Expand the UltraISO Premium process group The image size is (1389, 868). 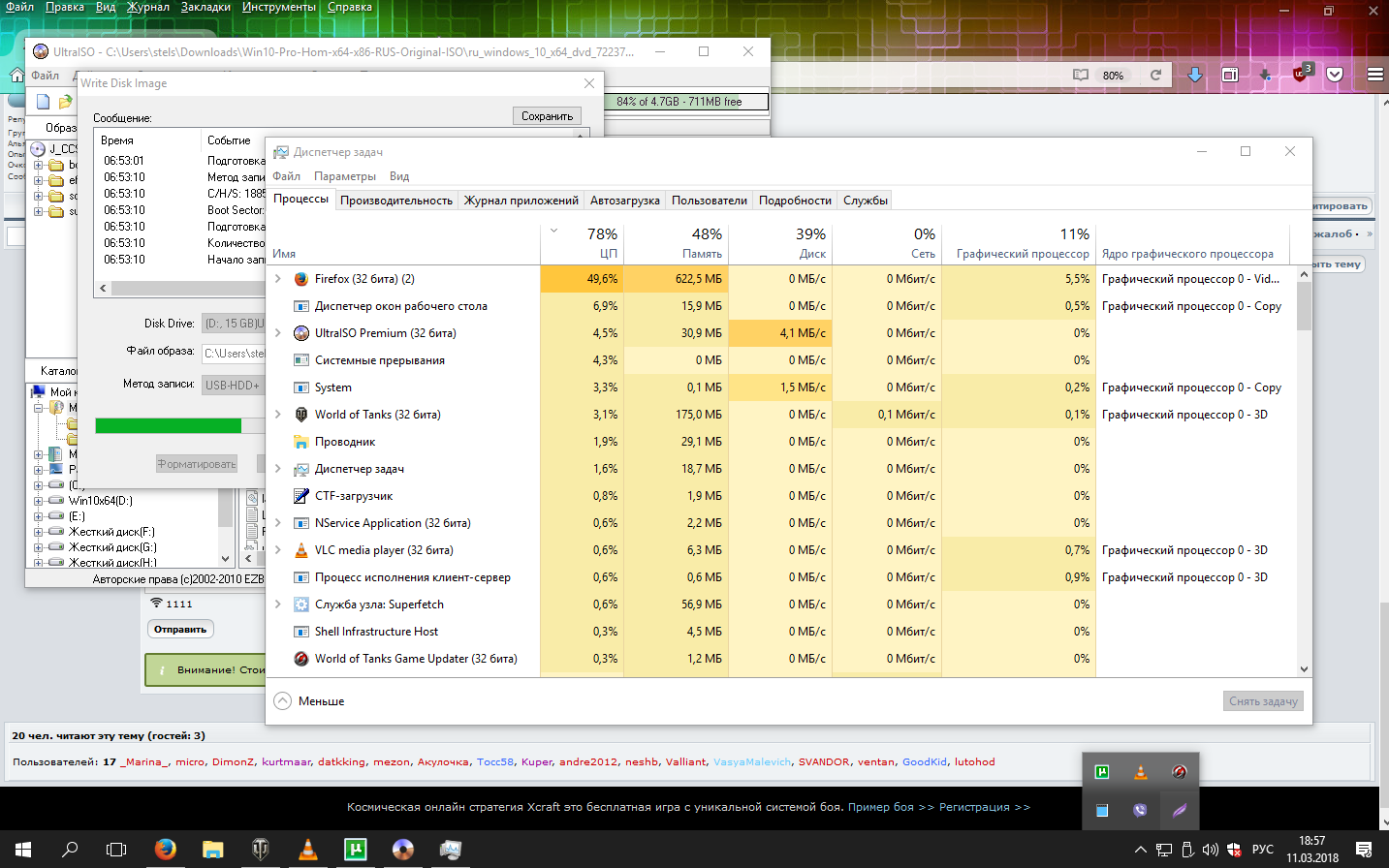tap(278, 333)
